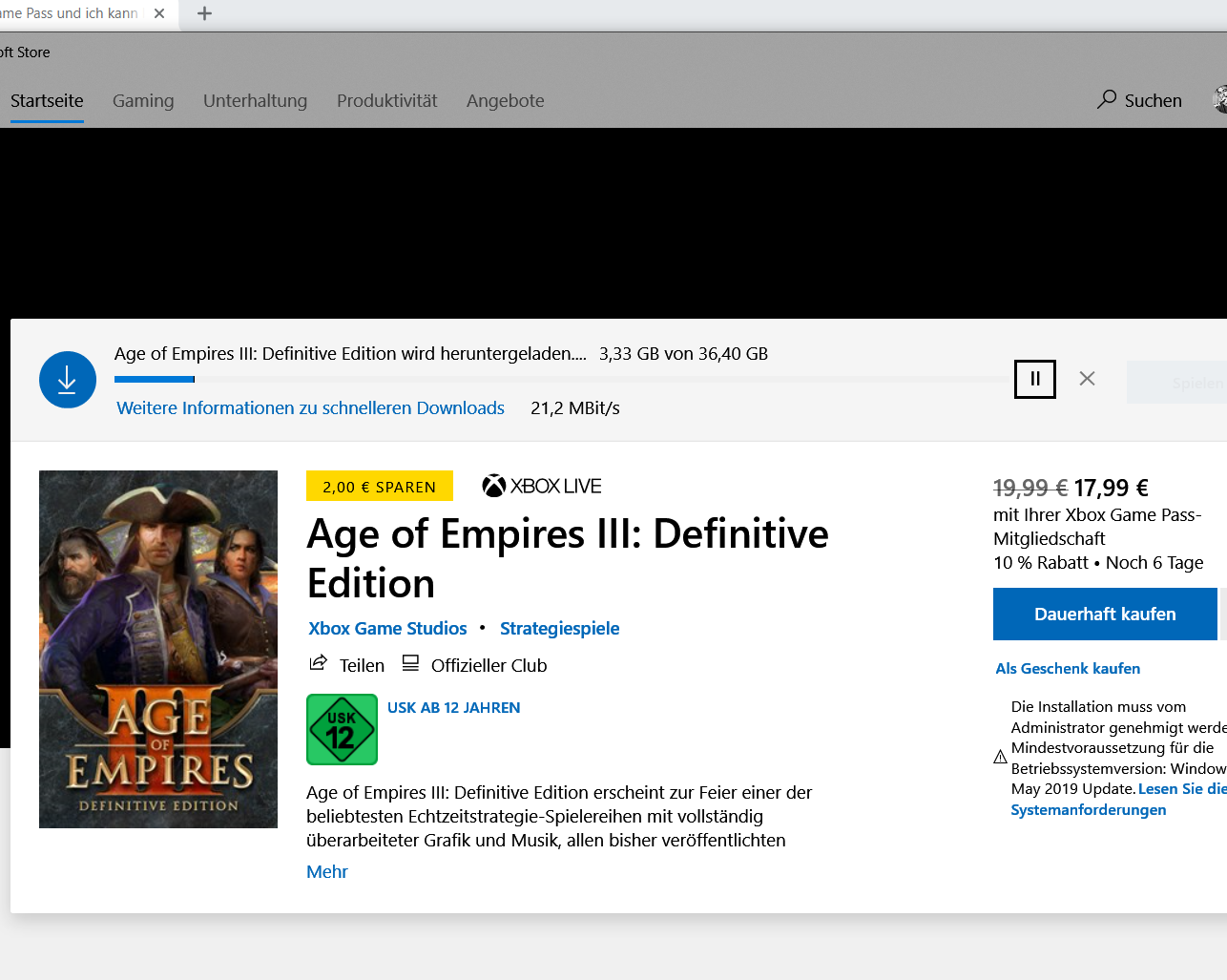Click the warning triangle icon
This screenshot has width=1227, height=980.
[x=1000, y=757]
